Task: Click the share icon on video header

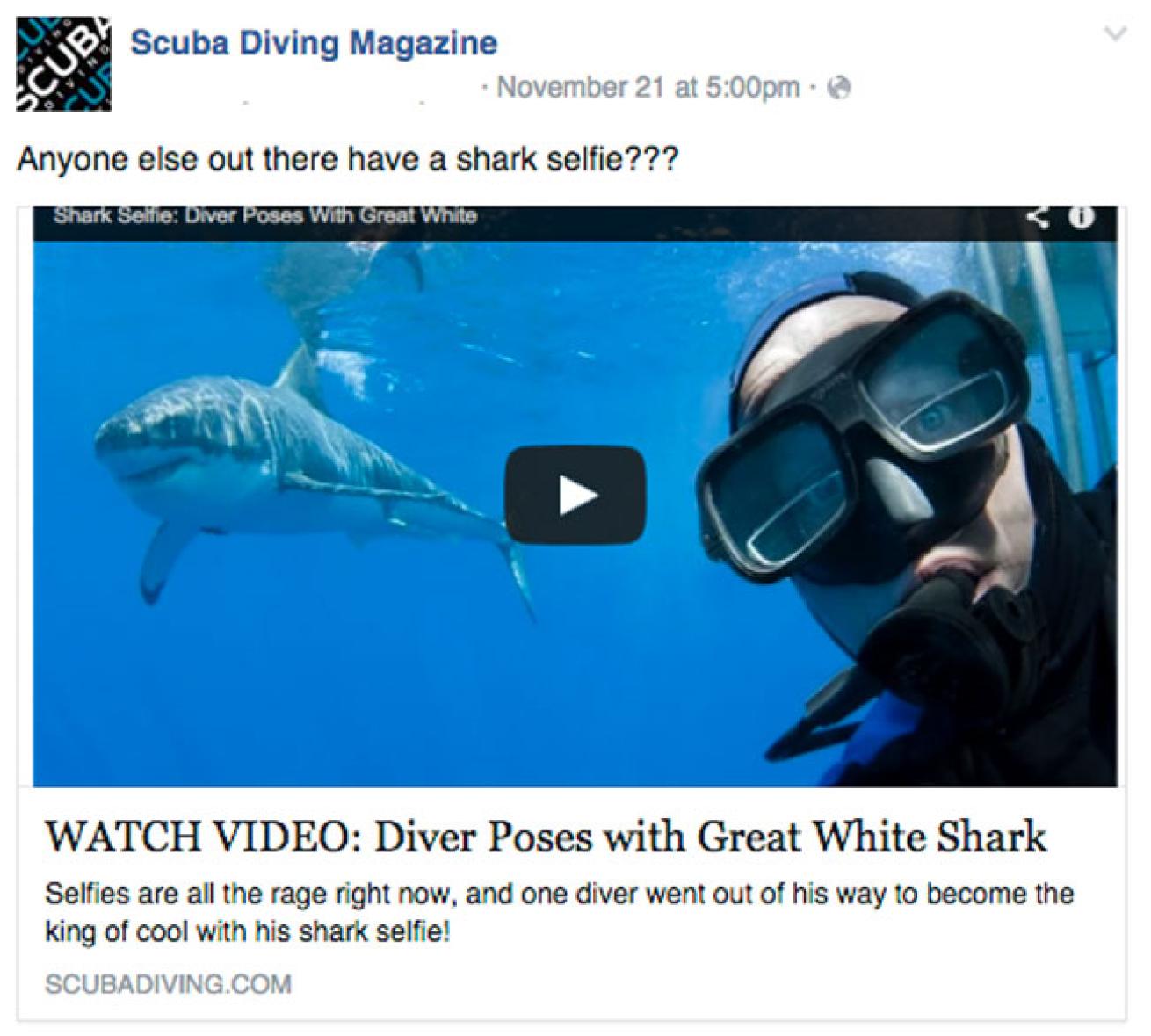Action: pyautogui.click(x=1039, y=216)
